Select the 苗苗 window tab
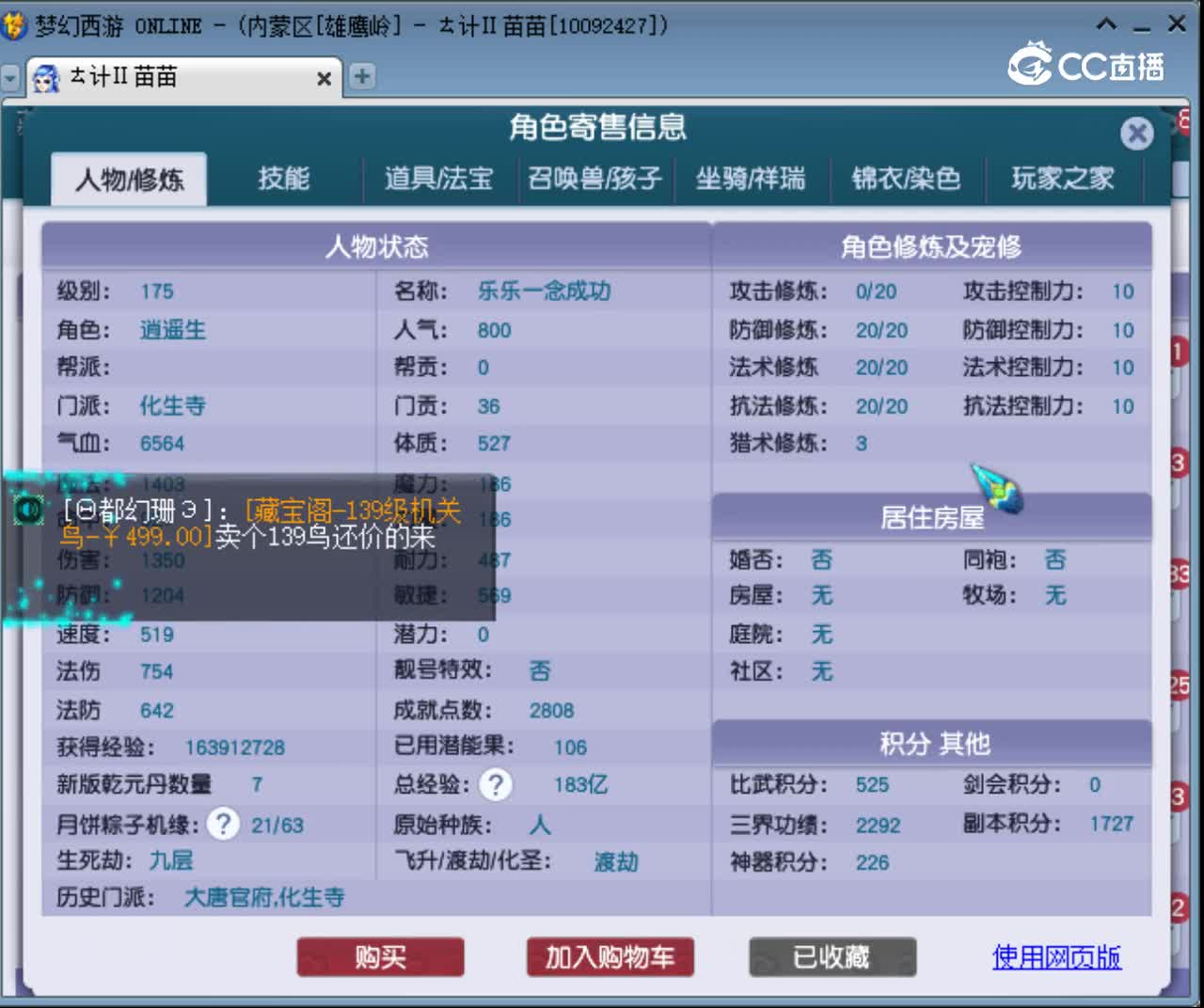This screenshot has width=1204, height=1008. pos(183,77)
